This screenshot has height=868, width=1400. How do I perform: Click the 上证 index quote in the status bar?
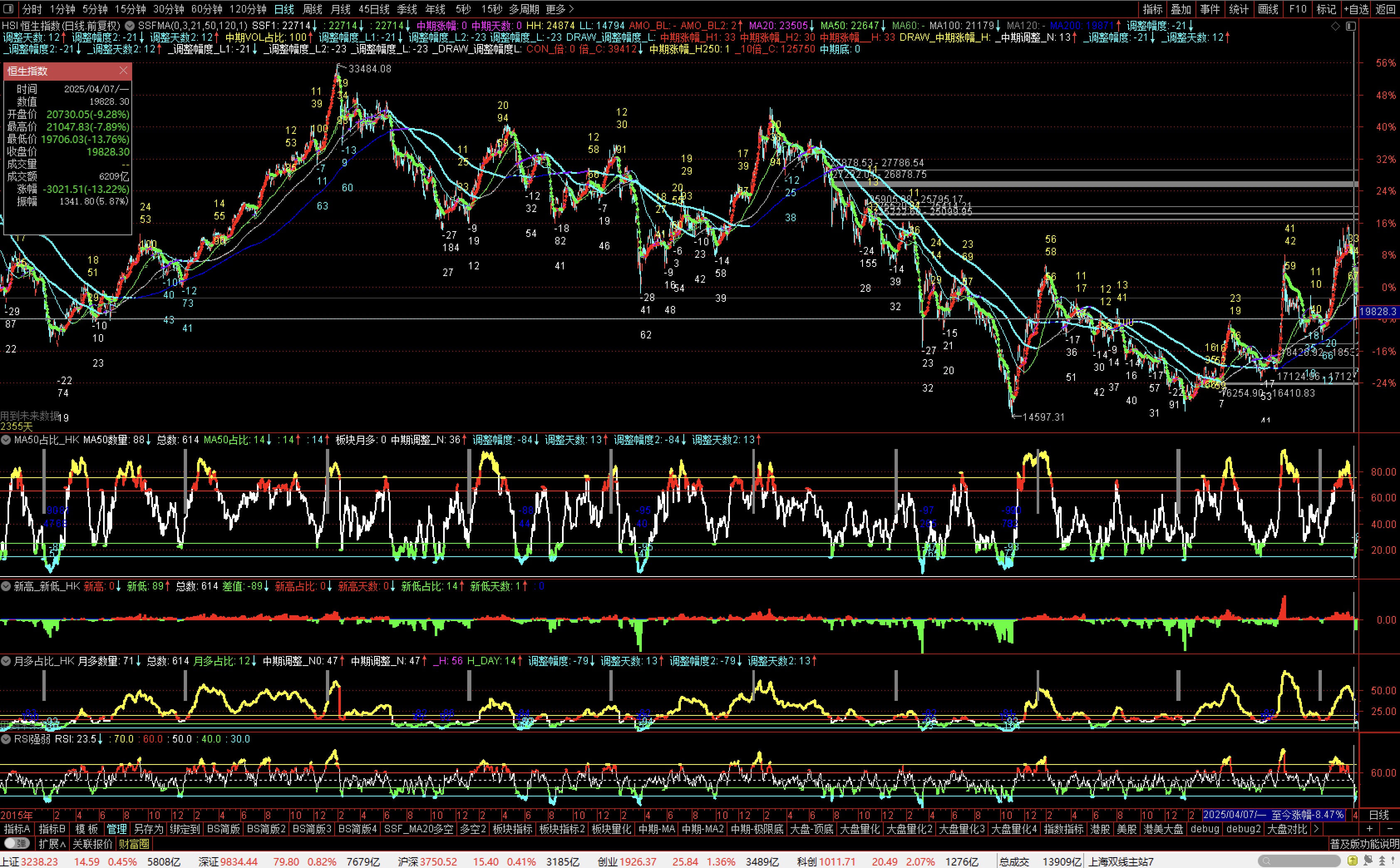tap(91, 861)
